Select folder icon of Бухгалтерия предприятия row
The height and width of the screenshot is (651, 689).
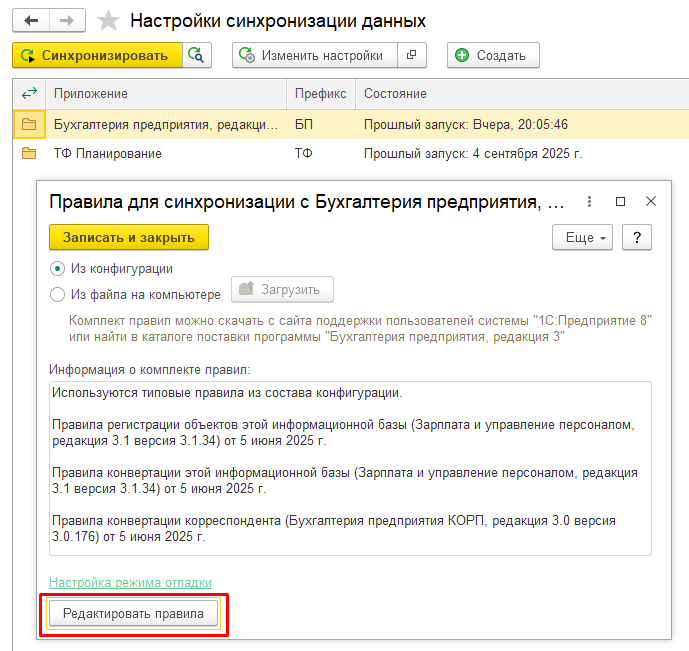pos(29,124)
